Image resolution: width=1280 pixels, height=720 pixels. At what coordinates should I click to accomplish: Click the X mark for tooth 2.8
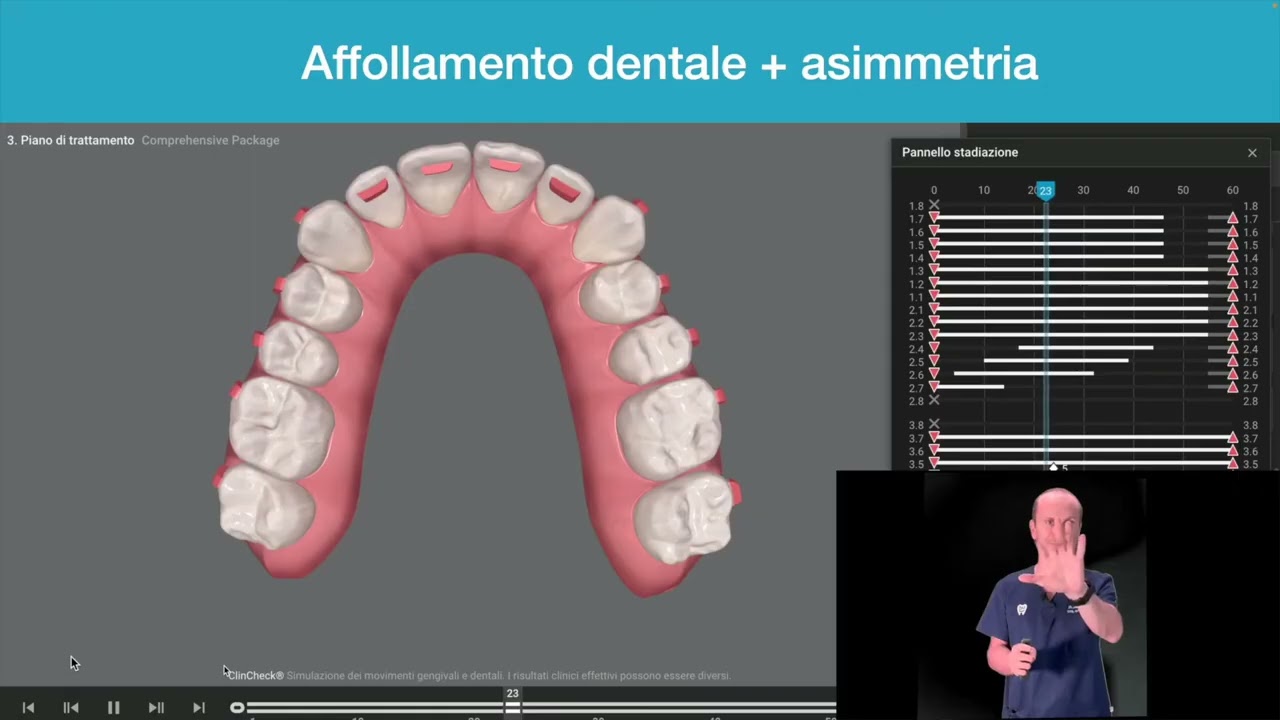[x=934, y=400]
